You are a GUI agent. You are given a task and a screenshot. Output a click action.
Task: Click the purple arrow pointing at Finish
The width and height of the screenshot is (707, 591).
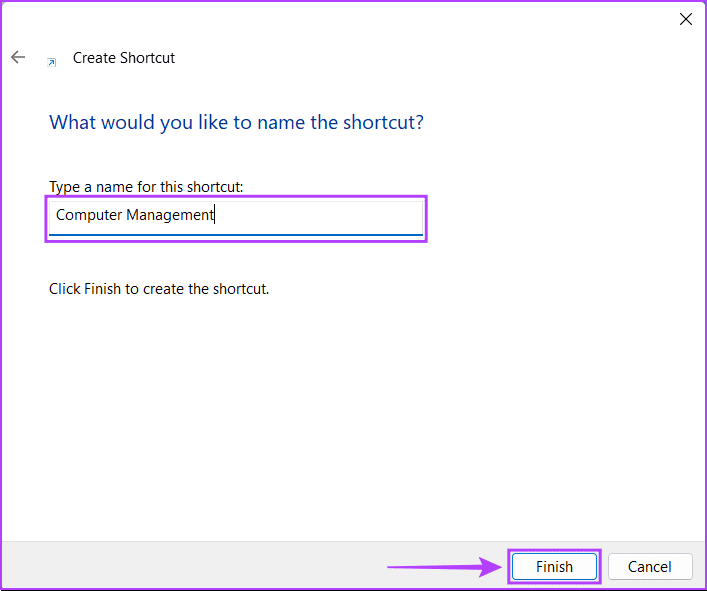pyautogui.click(x=442, y=567)
